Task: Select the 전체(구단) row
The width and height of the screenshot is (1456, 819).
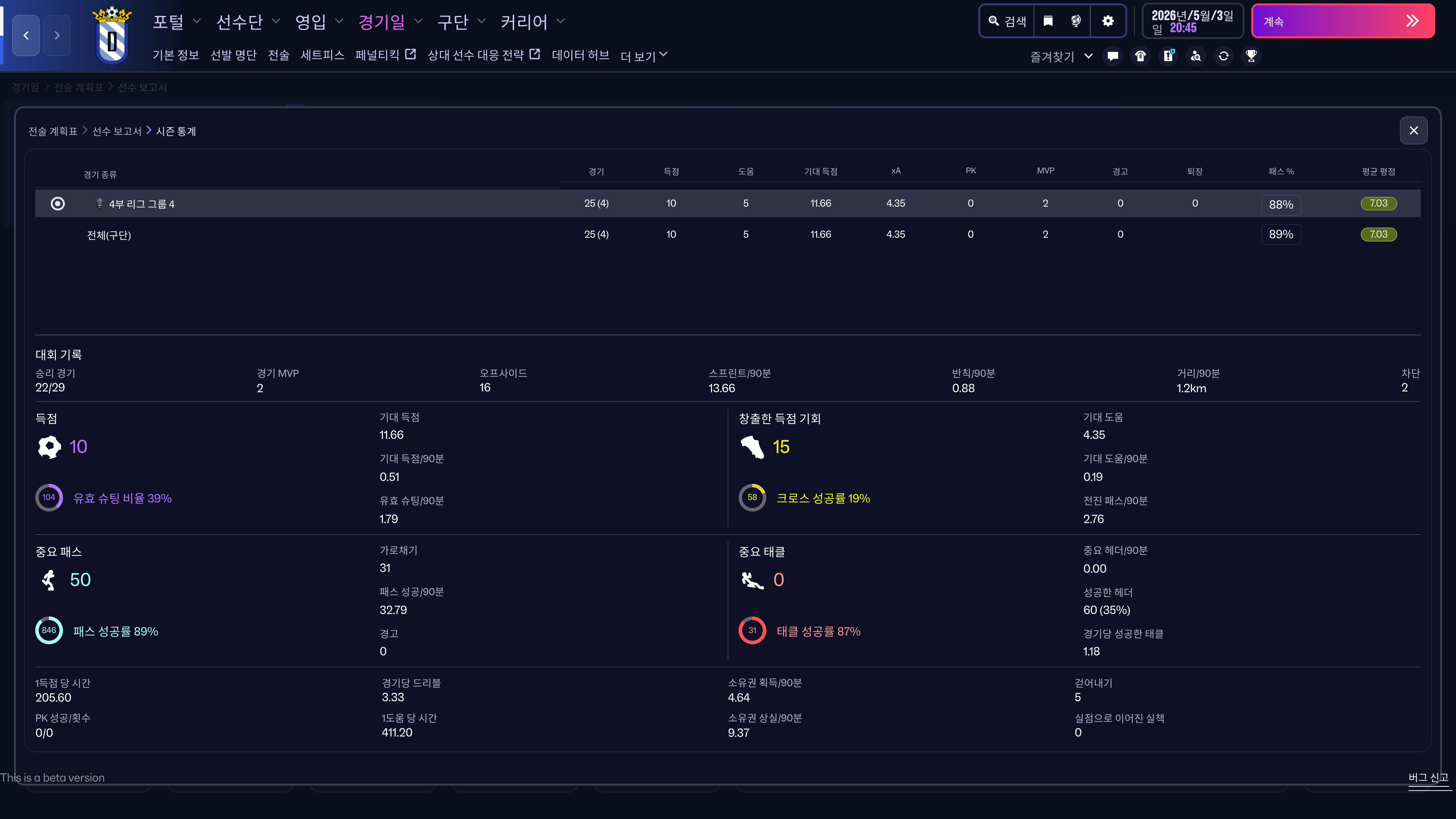Action: point(109,235)
